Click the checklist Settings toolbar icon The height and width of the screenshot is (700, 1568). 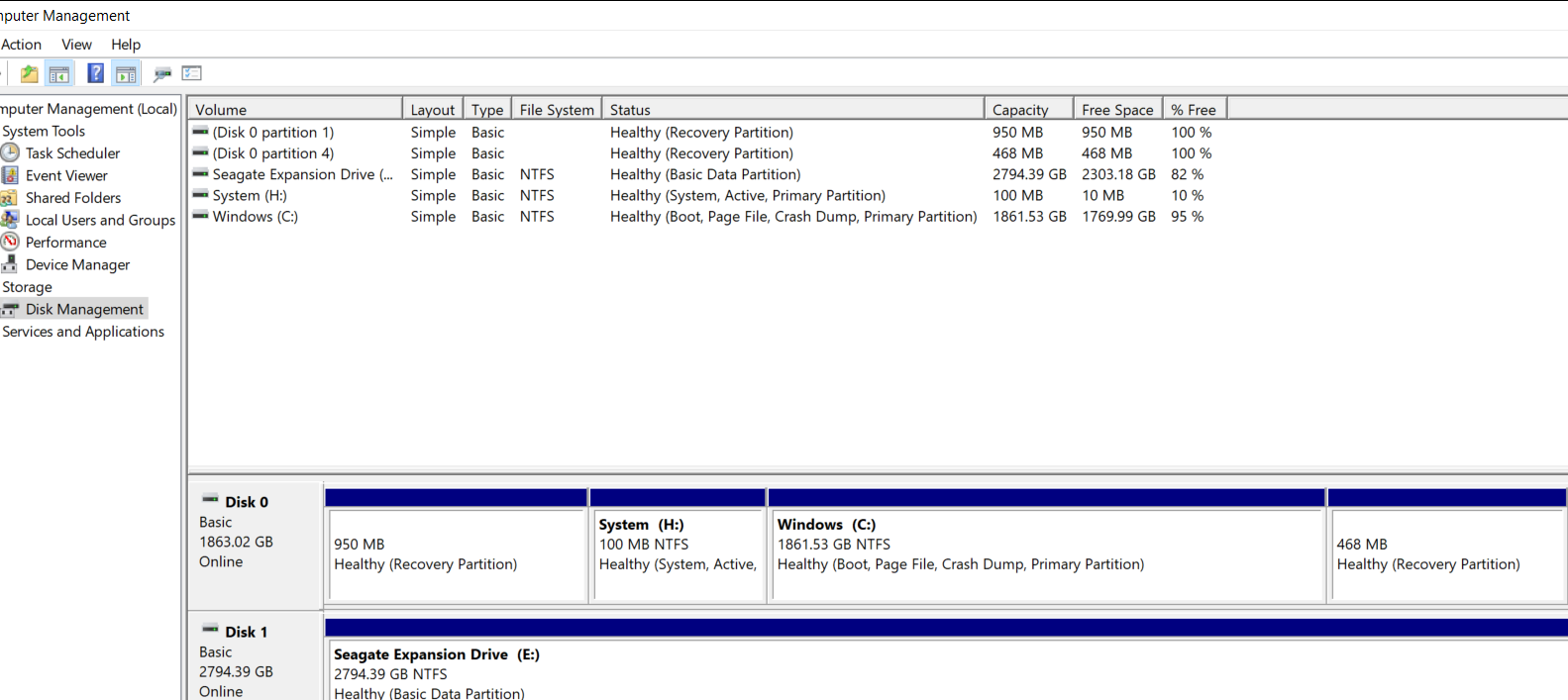pos(192,73)
